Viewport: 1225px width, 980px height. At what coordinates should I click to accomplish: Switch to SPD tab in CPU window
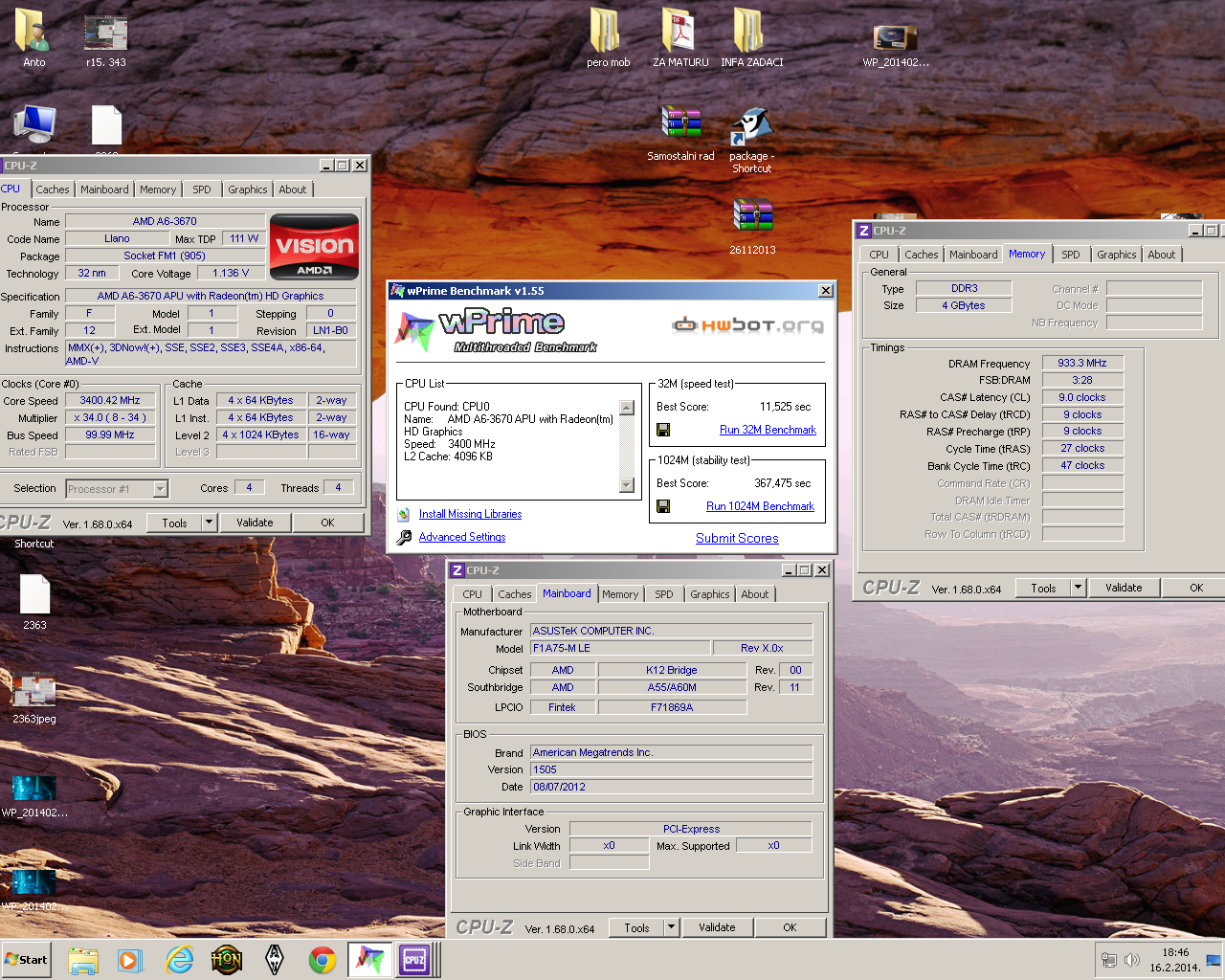click(202, 189)
